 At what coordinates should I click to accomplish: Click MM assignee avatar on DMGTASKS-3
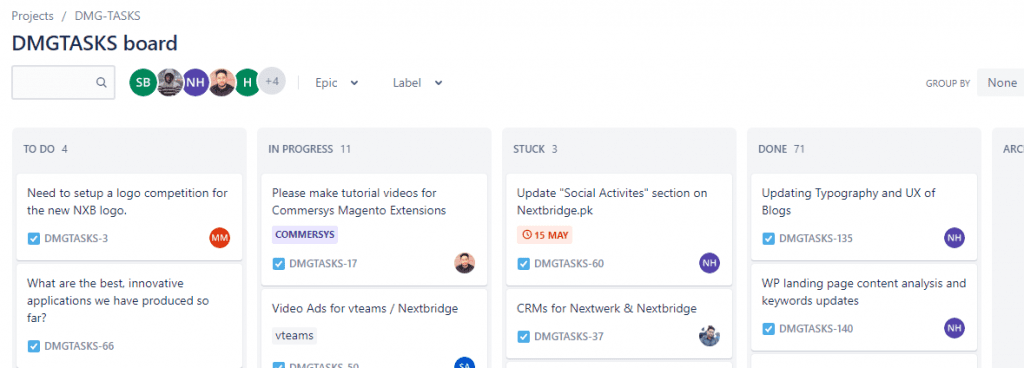pyautogui.click(x=220, y=238)
